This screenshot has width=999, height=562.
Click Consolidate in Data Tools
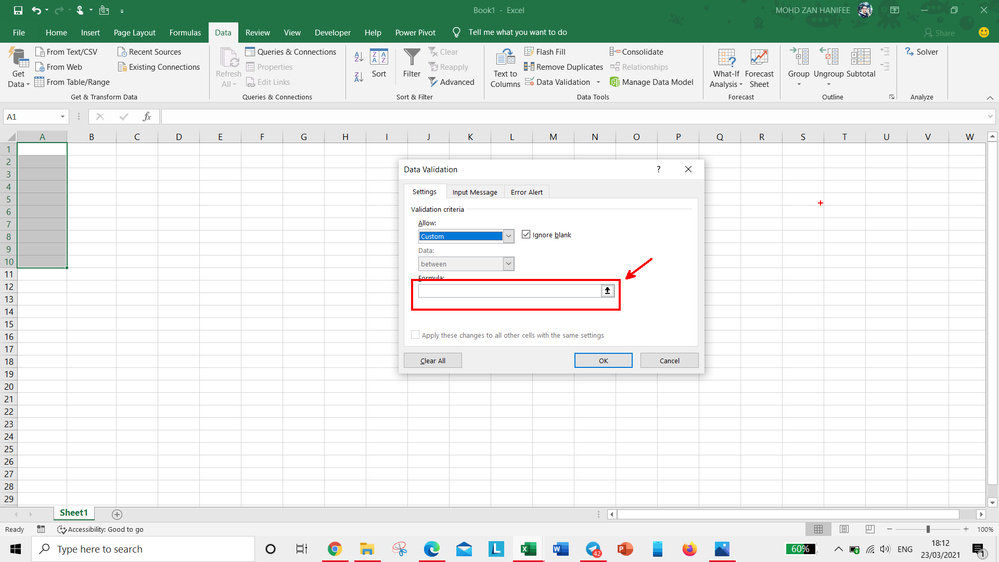(x=636, y=52)
